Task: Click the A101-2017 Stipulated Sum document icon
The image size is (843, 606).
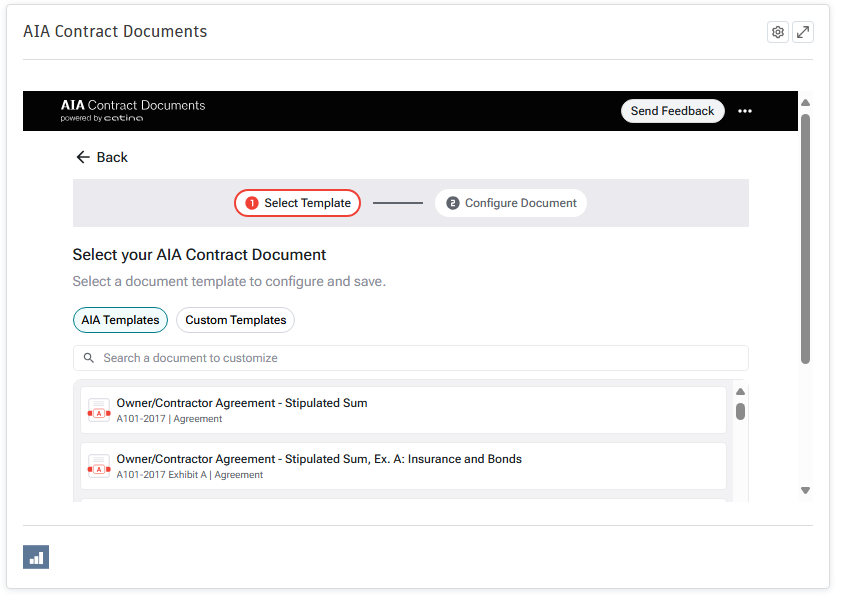Action: click(x=99, y=411)
